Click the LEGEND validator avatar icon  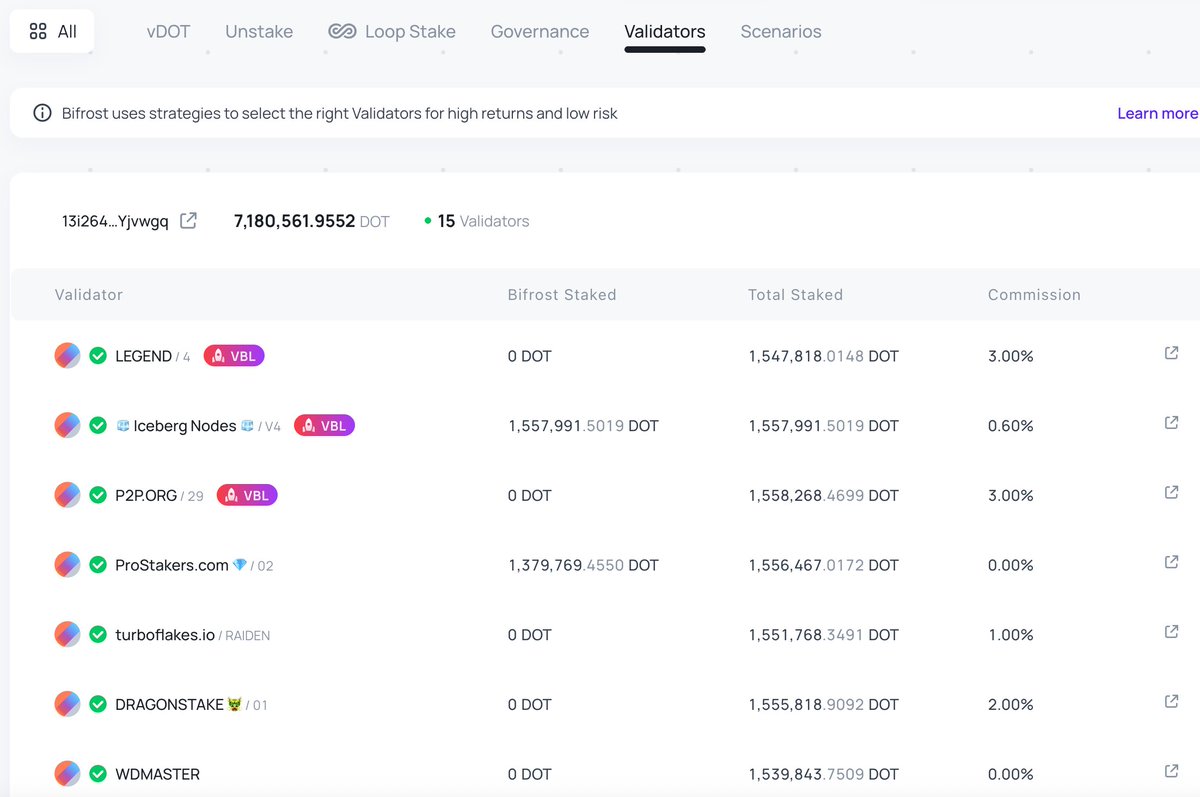click(67, 356)
